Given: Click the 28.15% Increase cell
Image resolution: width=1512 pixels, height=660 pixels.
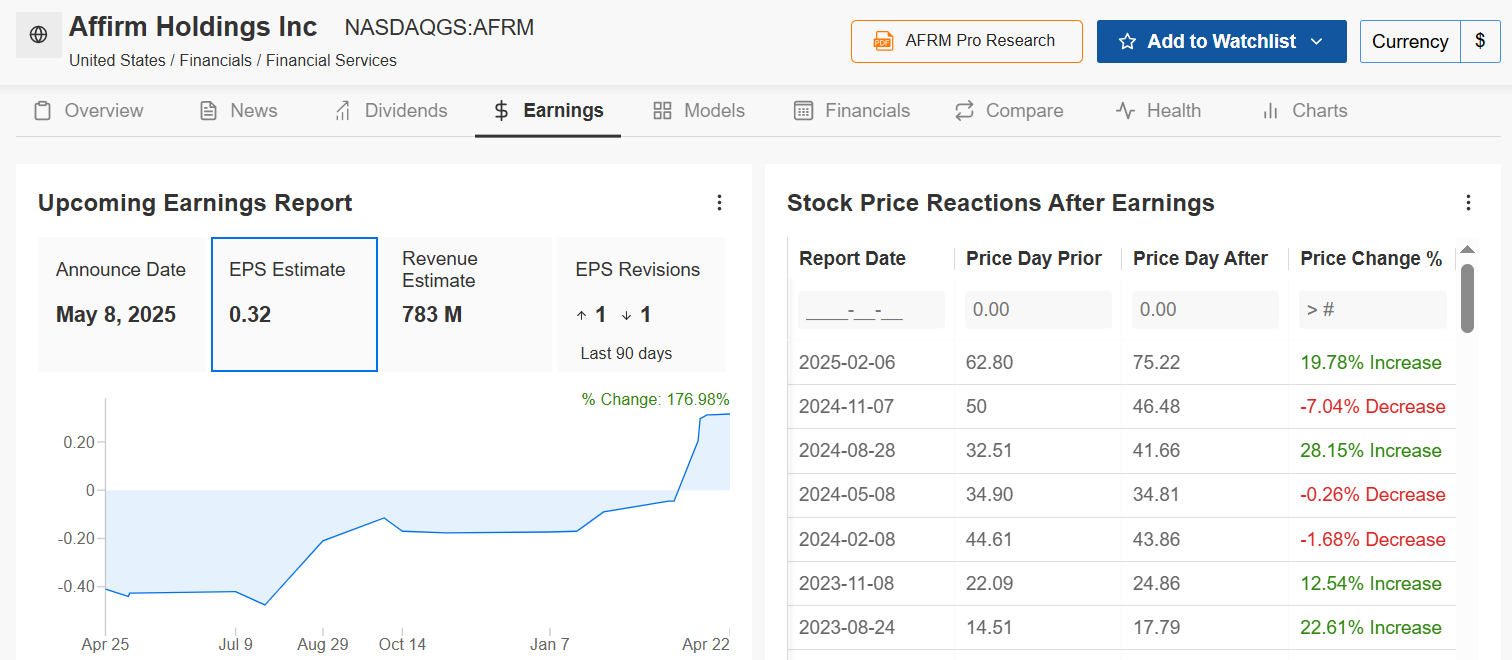Looking at the screenshot, I should (x=1371, y=451).
